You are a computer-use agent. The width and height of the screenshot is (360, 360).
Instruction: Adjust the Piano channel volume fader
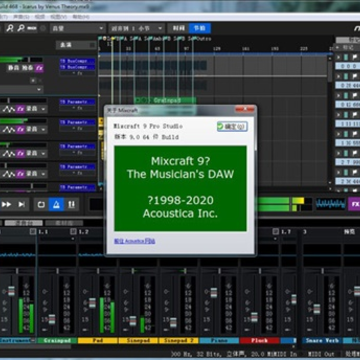[214, 293]
